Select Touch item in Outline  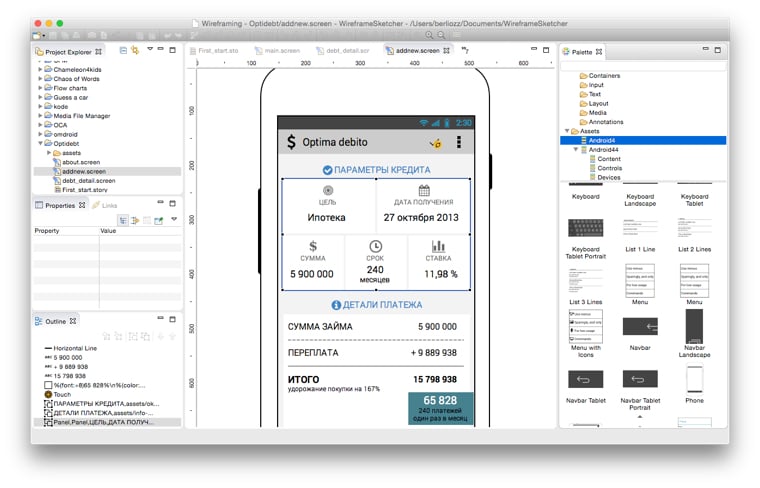pyautogui.click(x=62, y=394)
